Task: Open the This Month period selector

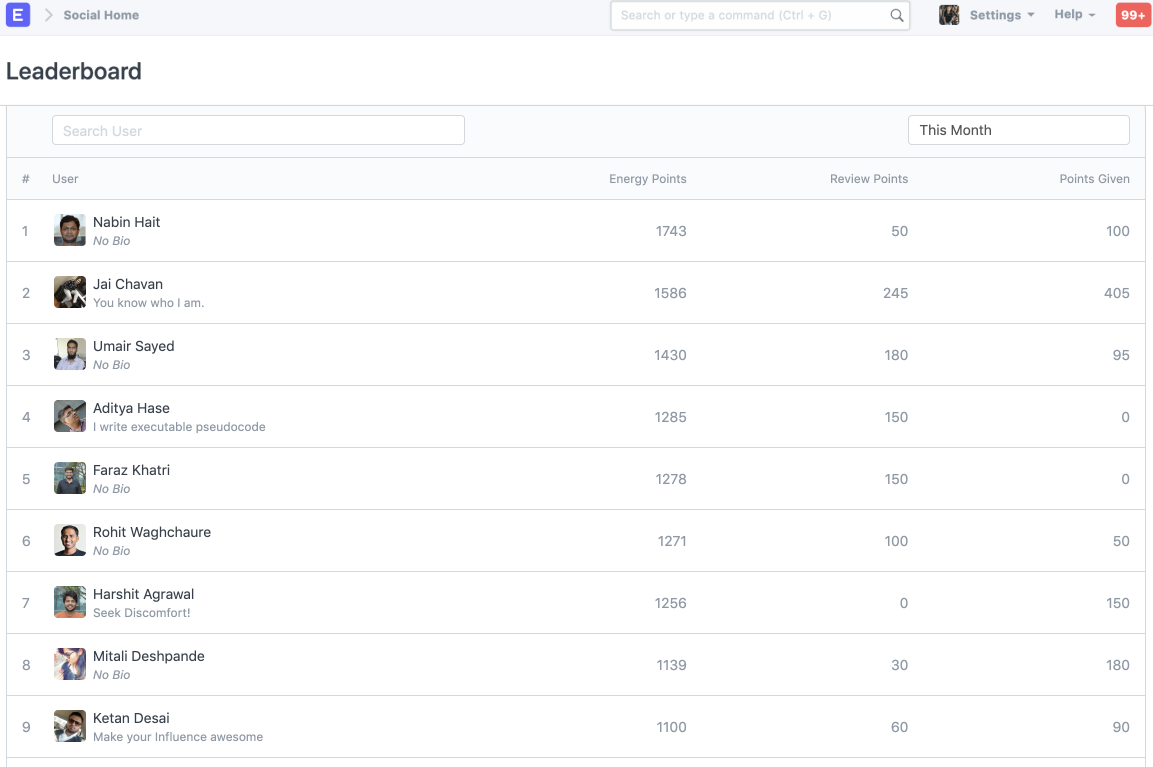Action: [1018, 130]
